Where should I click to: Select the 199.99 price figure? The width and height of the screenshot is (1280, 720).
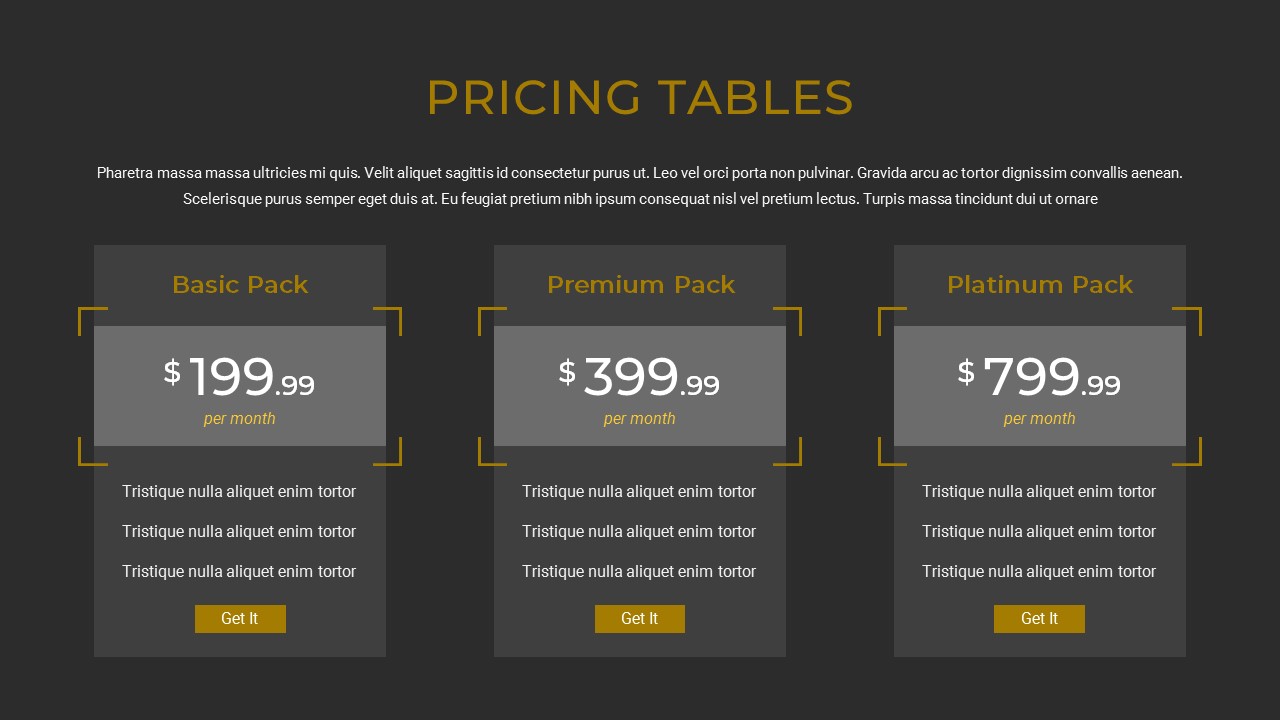click(x=251, y=378)
